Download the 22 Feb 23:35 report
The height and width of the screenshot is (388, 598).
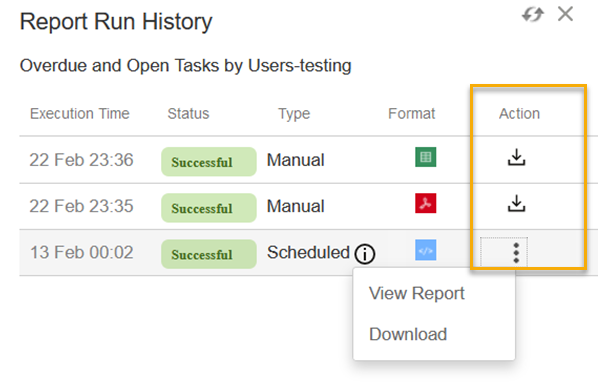click(516, 203)
